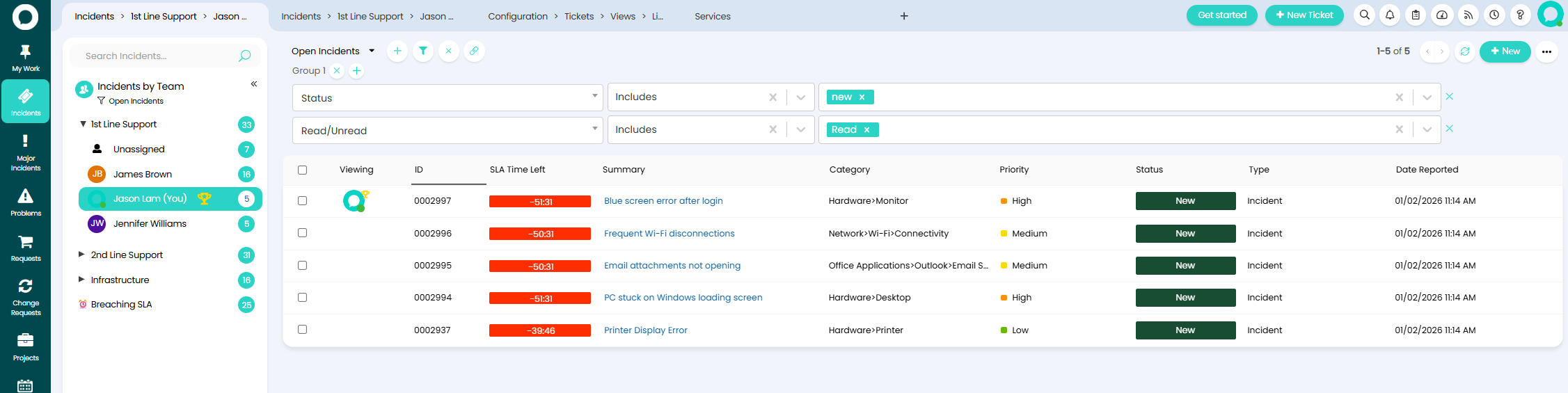Open 'Blue screen error after login' ticket
Image resolution: width=1568 pixels, height=393 pixels.
663,201
